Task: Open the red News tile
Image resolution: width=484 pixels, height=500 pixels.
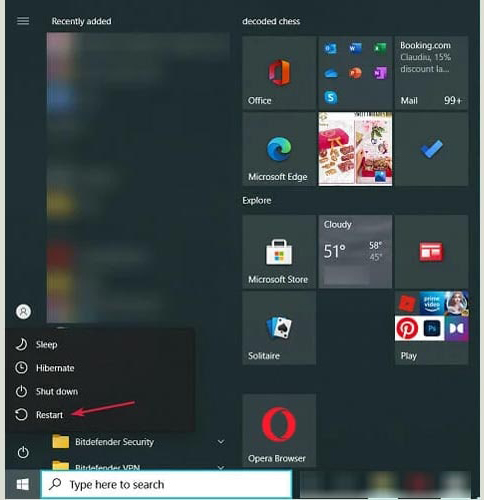Action: click(431, 252)
